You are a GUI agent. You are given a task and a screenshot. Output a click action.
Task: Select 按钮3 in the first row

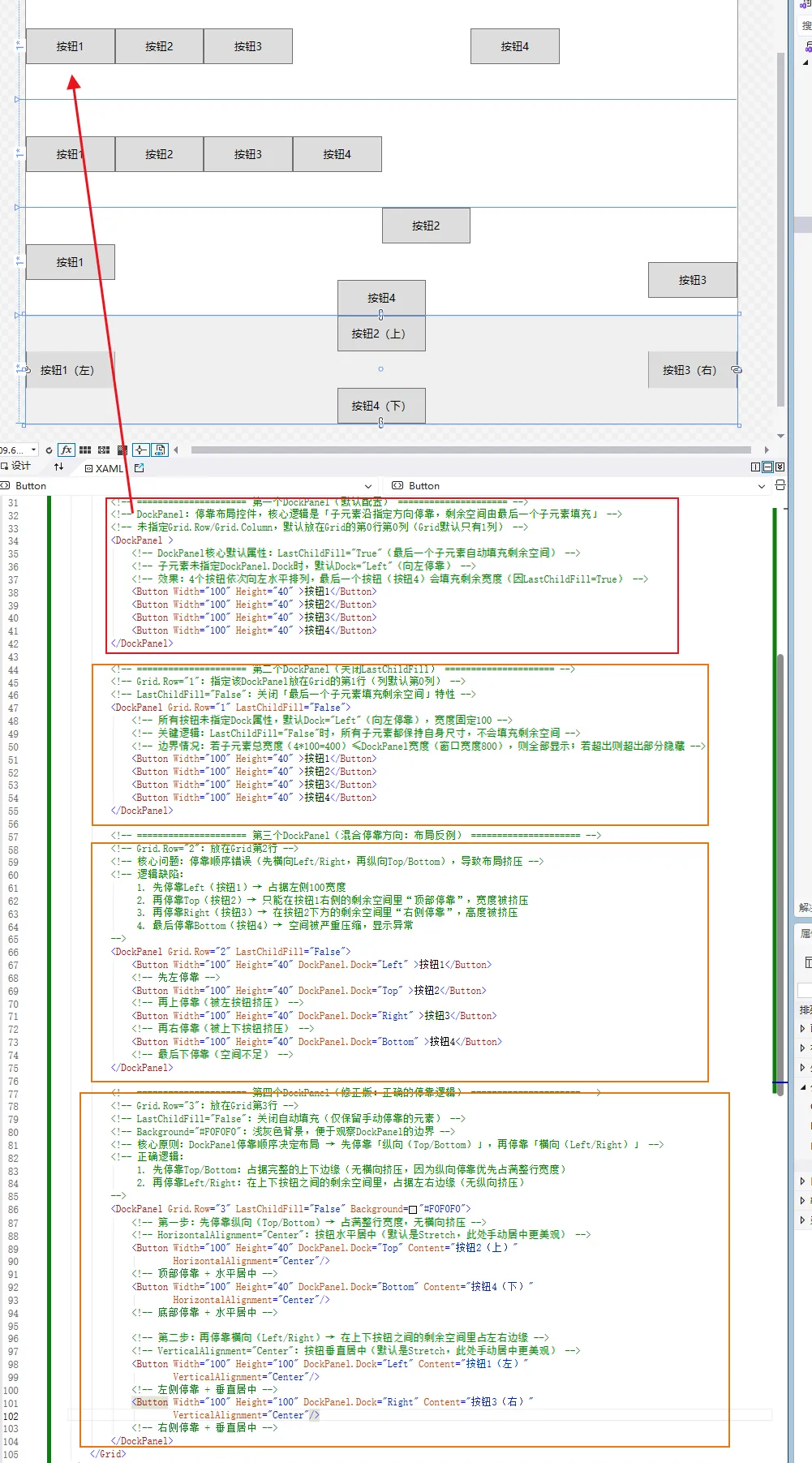tap(248, 46)
